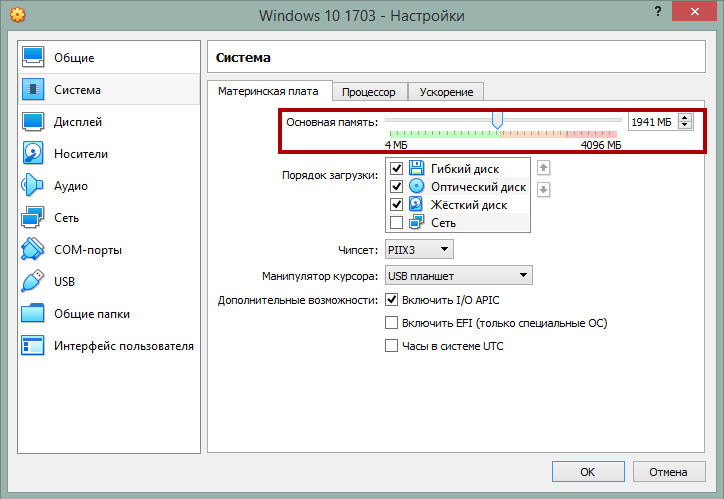Click the Аудио speaker icon
Viewport: 724px width, 499px height.
[33, 186]
